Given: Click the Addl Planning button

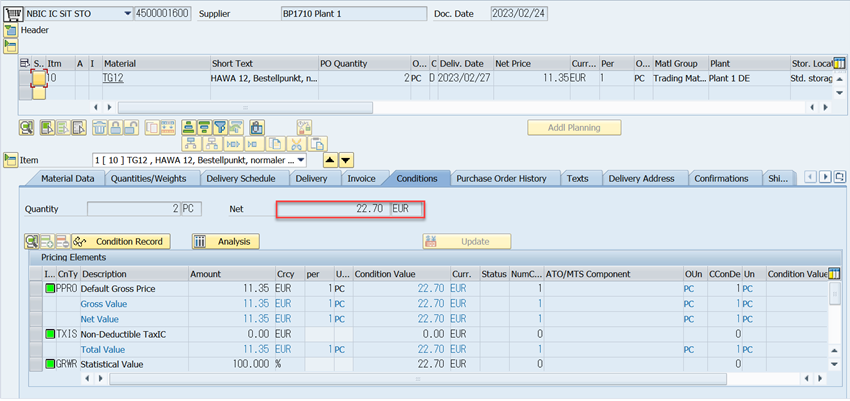Looking at the screenshot, I should point(574,128).
